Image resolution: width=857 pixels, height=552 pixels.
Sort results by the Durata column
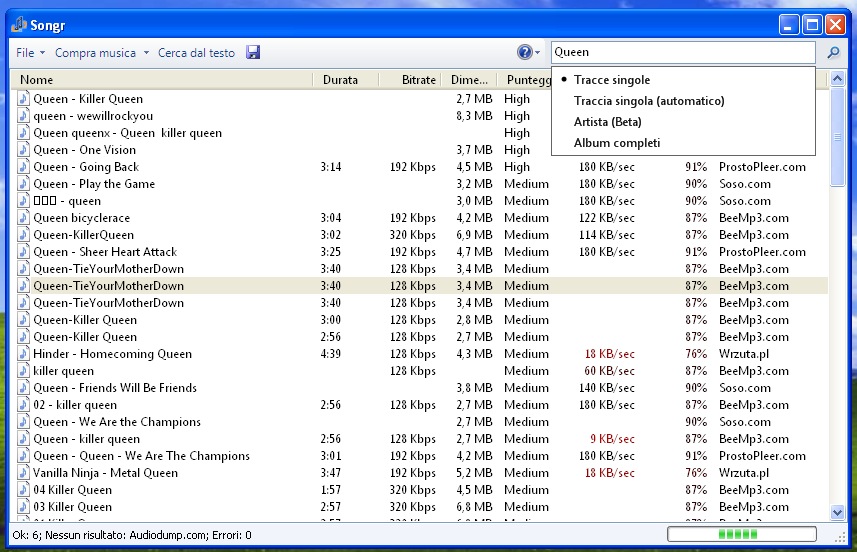click(340, 80)
